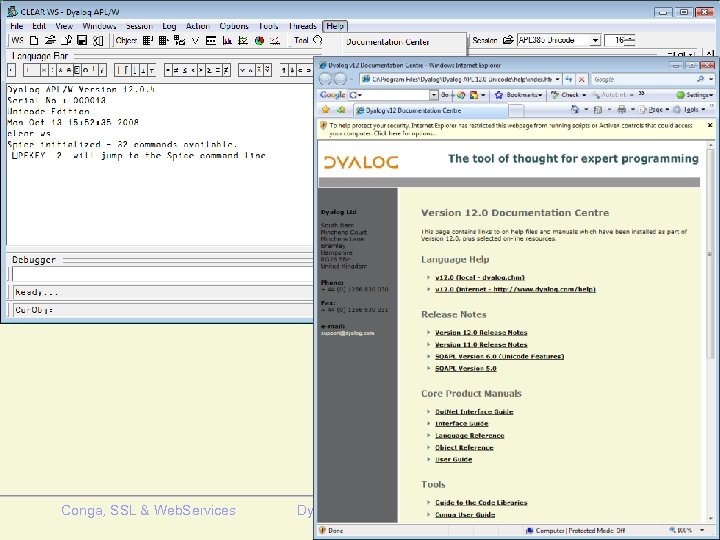Insert the logical OR symbol from the Language Bar

pyautogui.click(x=243, y=70)
